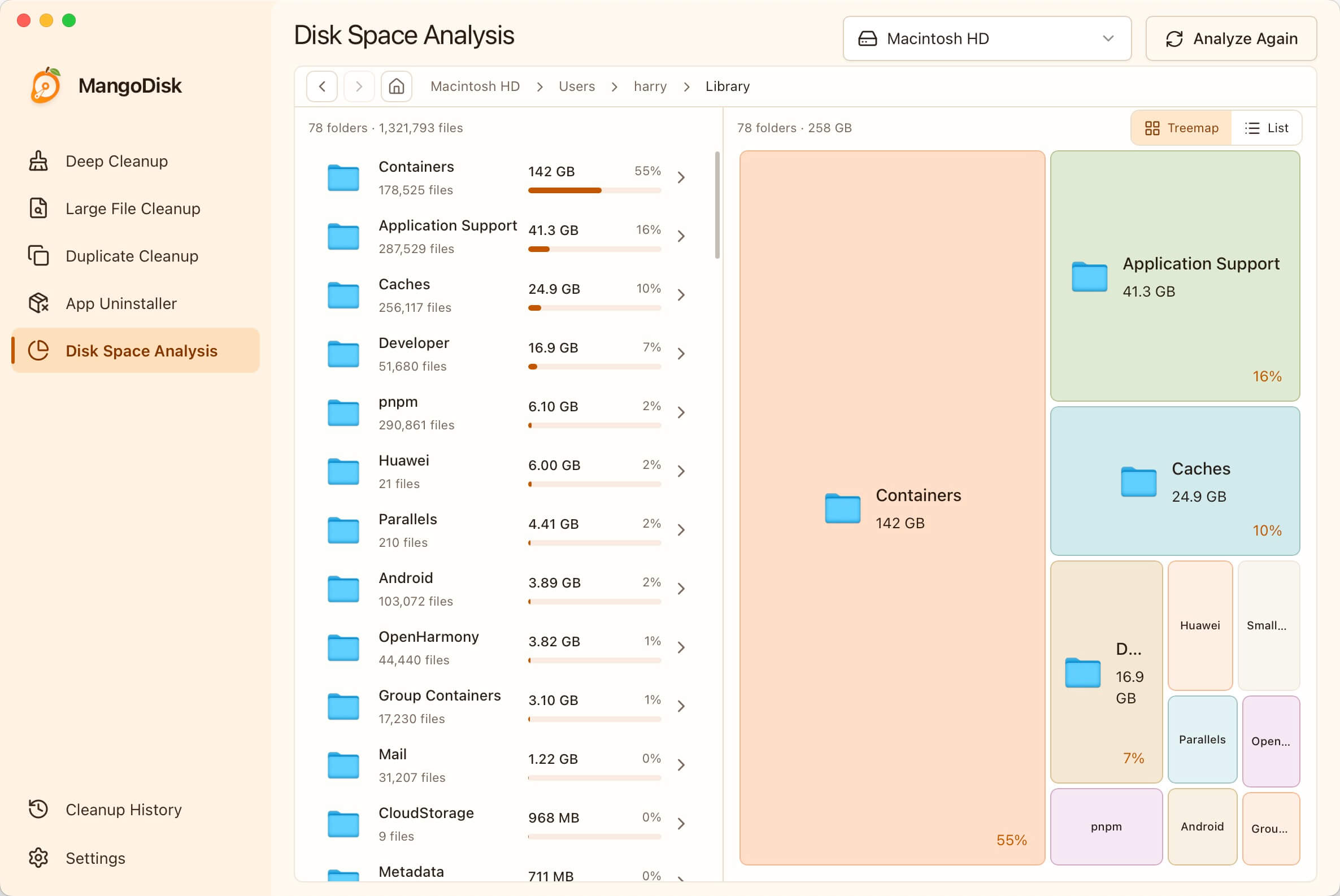
Task: Go to App Uninstaller
Action: click(x=136, y=303)
